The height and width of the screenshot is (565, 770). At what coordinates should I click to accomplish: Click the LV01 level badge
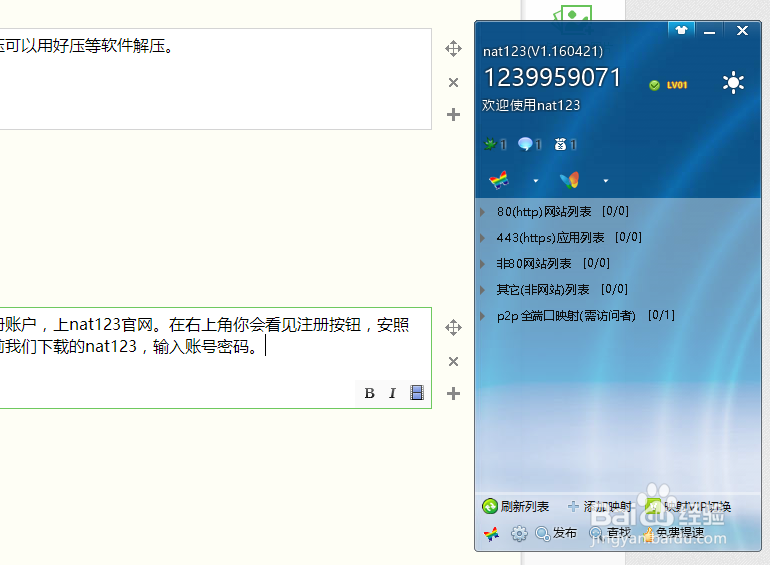click(677, 85)
